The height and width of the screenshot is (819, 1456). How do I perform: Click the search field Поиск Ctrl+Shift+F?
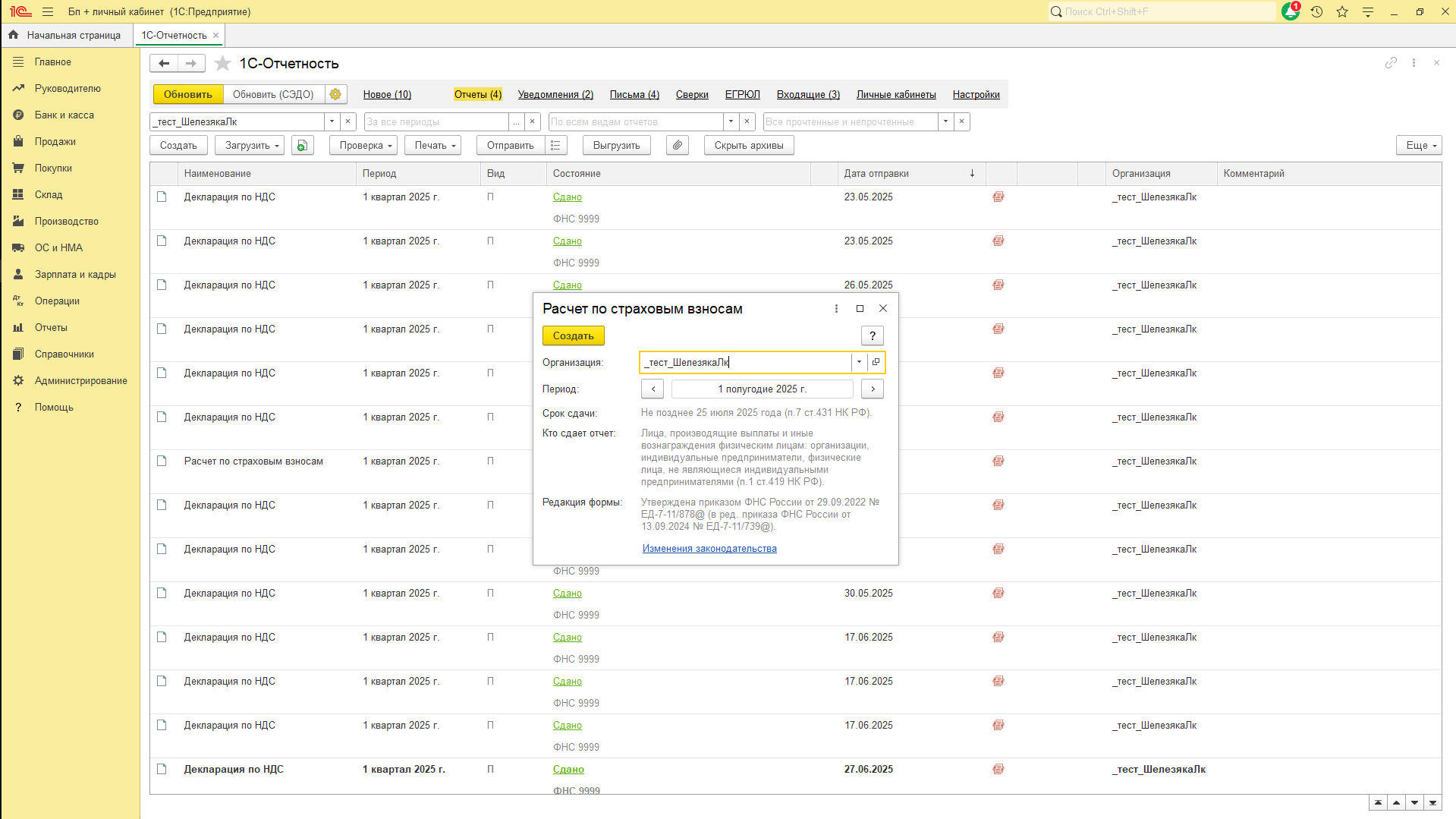coord(1162,11)
